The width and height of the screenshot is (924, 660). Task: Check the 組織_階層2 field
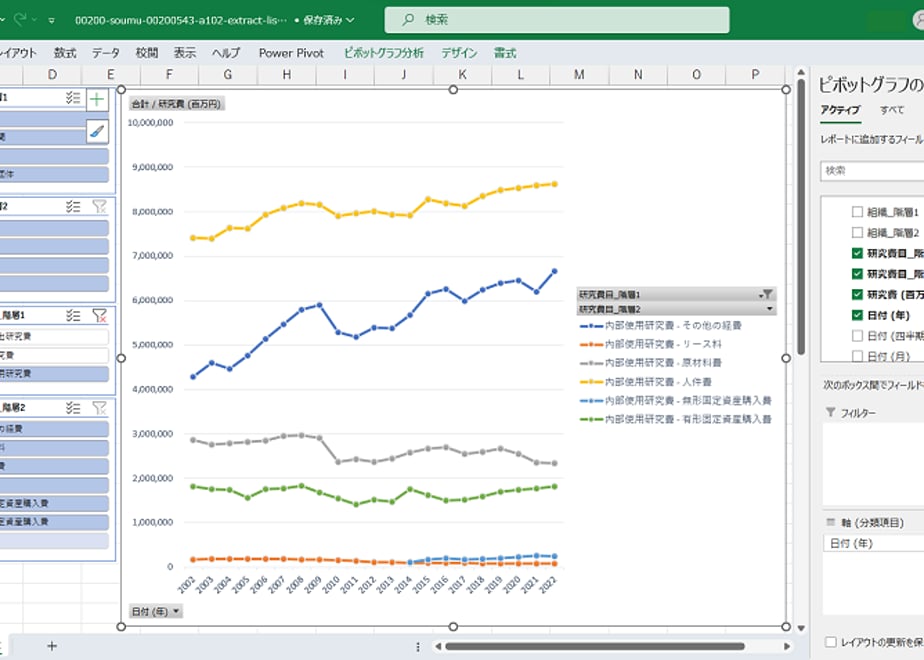[857, 232]
